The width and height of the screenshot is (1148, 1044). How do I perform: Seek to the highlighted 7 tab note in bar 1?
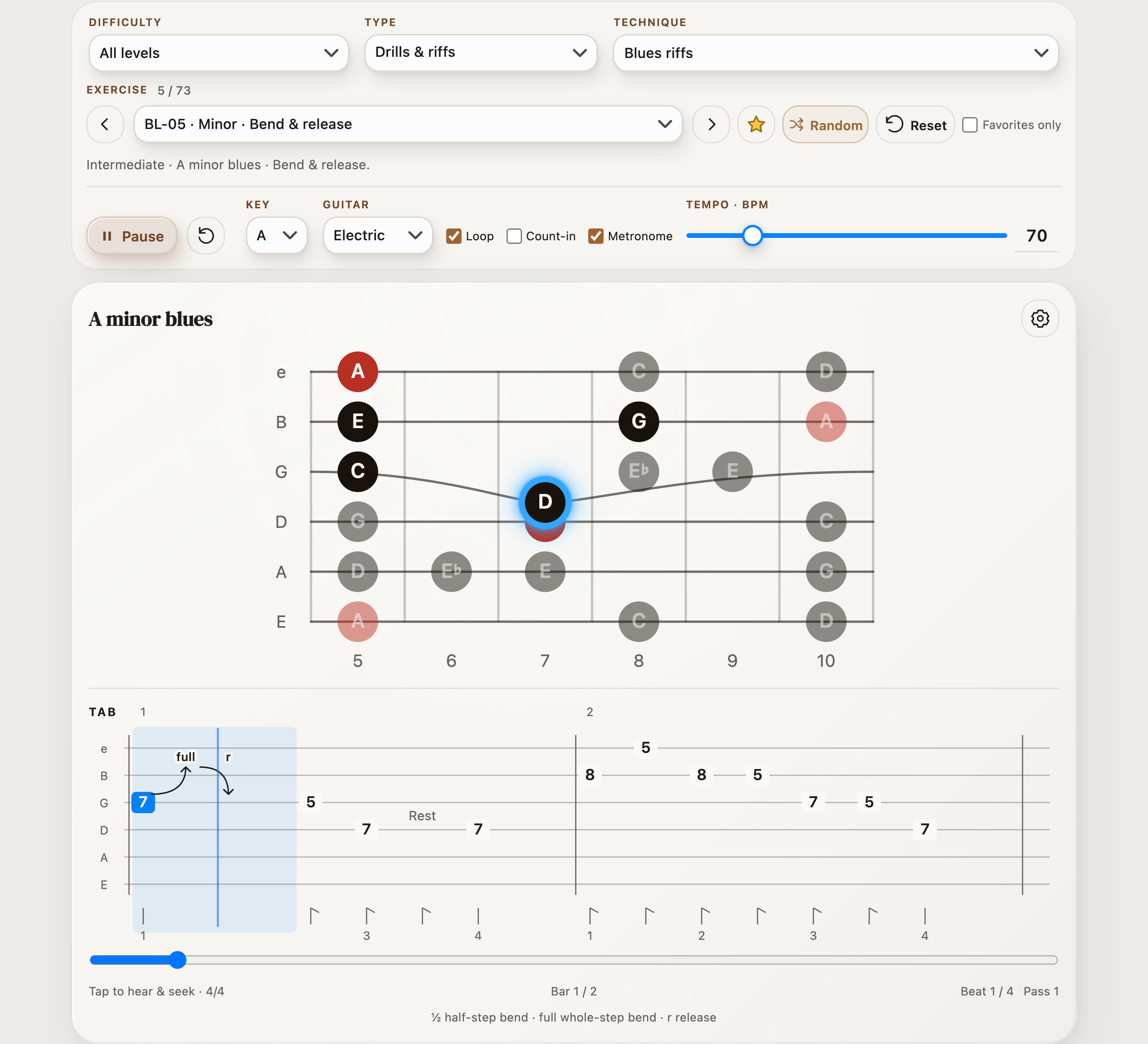click(x=144, y=802)
